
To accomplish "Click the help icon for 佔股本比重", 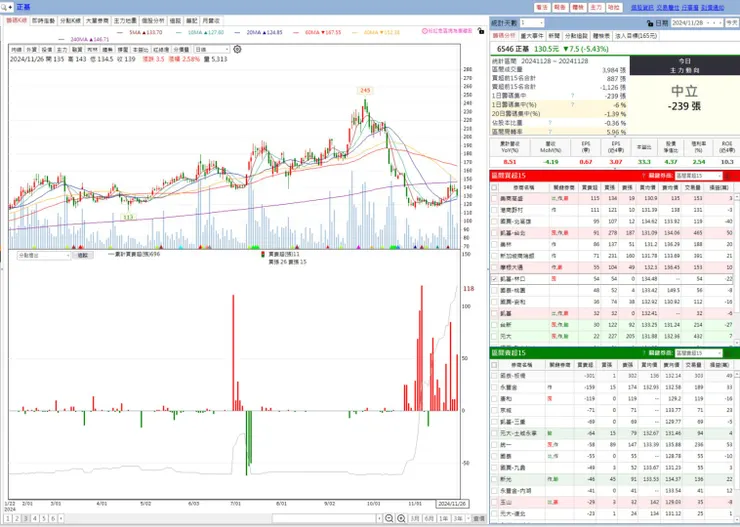I will (x=550, y=123).
